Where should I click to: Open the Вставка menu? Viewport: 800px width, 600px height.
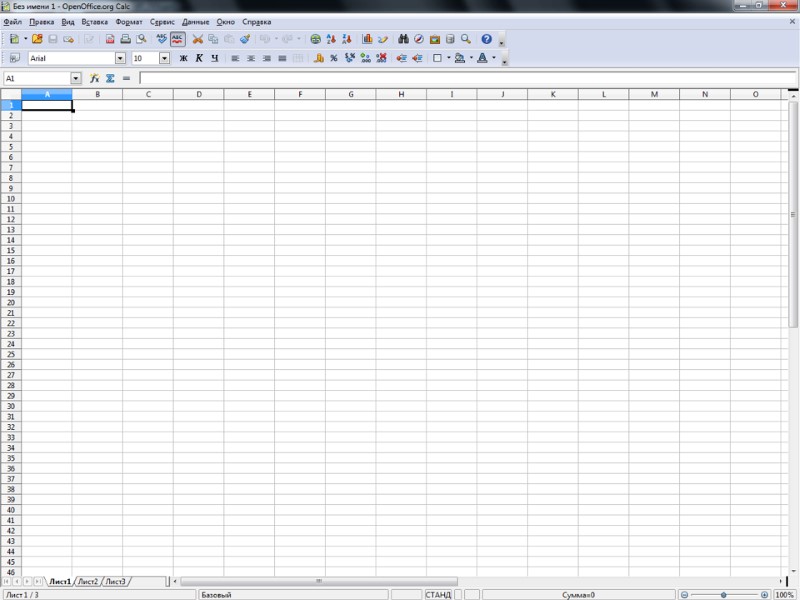(x=94, y=22)
